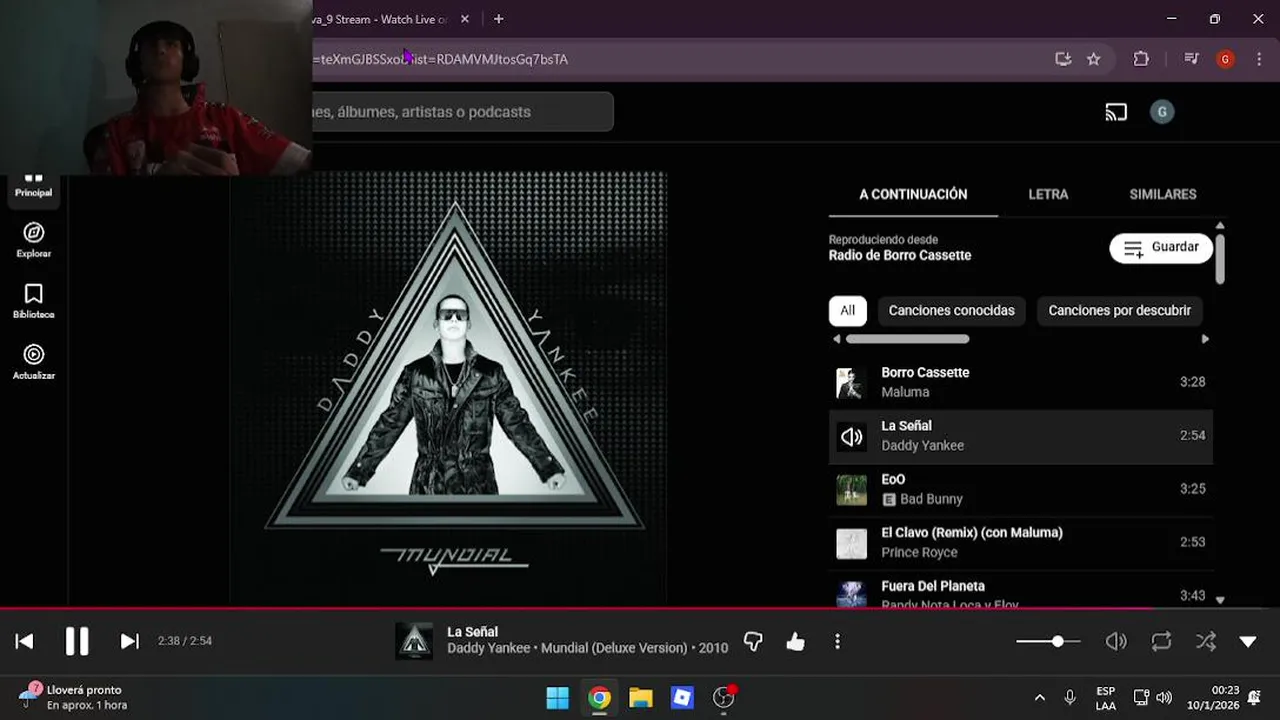The height and width of the screenshot is (720, 1280).
Task: Click the small album thumbnail in player bar
Action: click(414, 642)
